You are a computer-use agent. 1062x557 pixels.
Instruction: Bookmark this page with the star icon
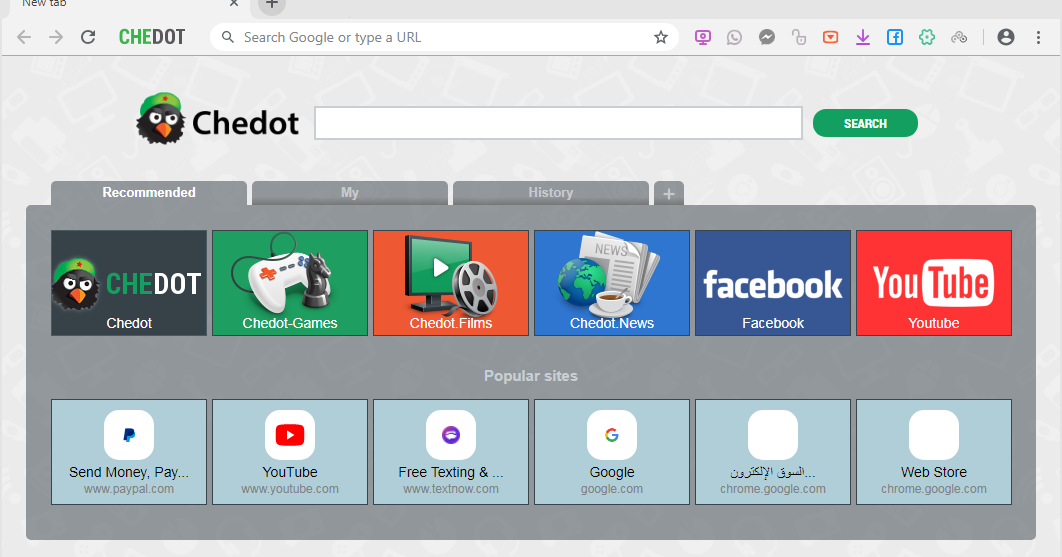click(661, 37)
